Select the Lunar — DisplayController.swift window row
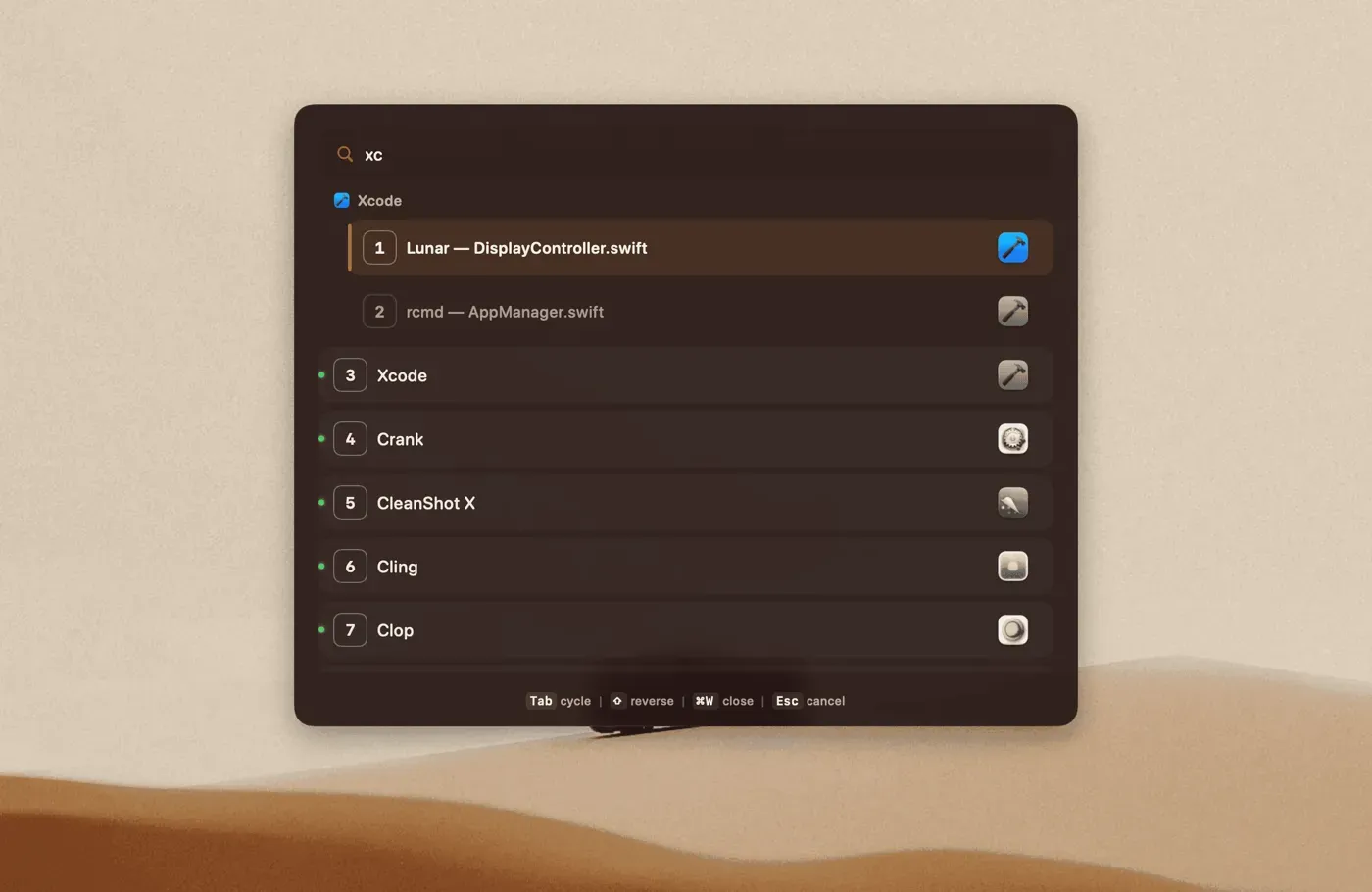Image resolution: width=1372 pixels, height=892 pixels. (x=701, y=248)
